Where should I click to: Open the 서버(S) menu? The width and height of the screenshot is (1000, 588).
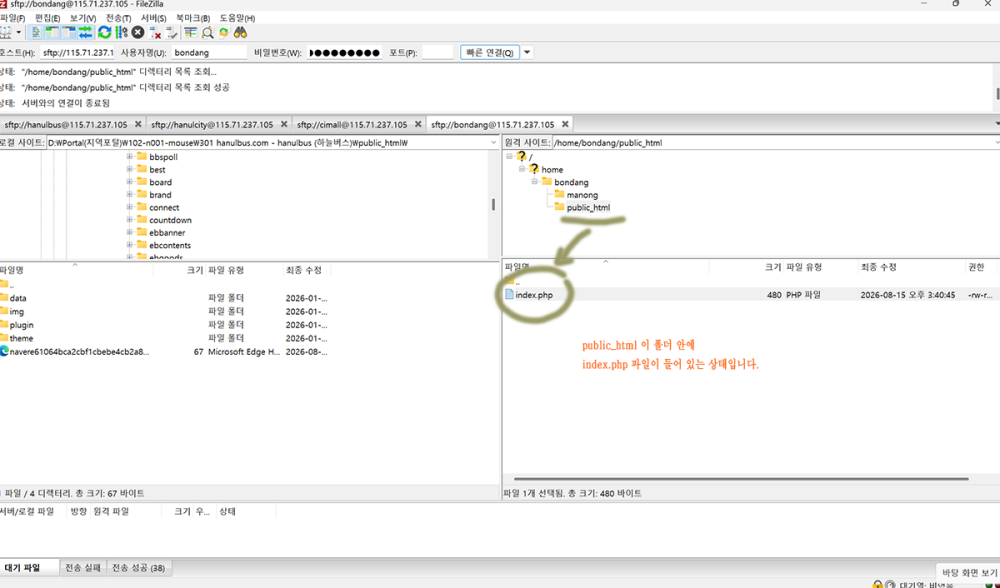click(x=153, y=18)
